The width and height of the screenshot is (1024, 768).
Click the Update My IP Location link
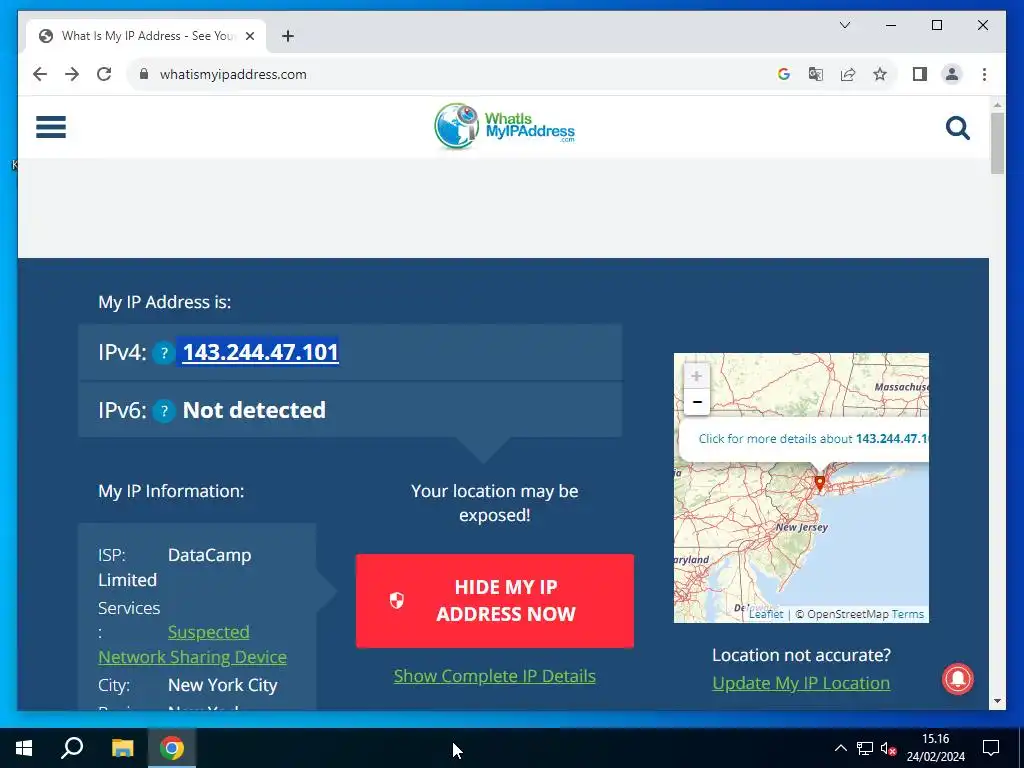(x=801, y=683)
